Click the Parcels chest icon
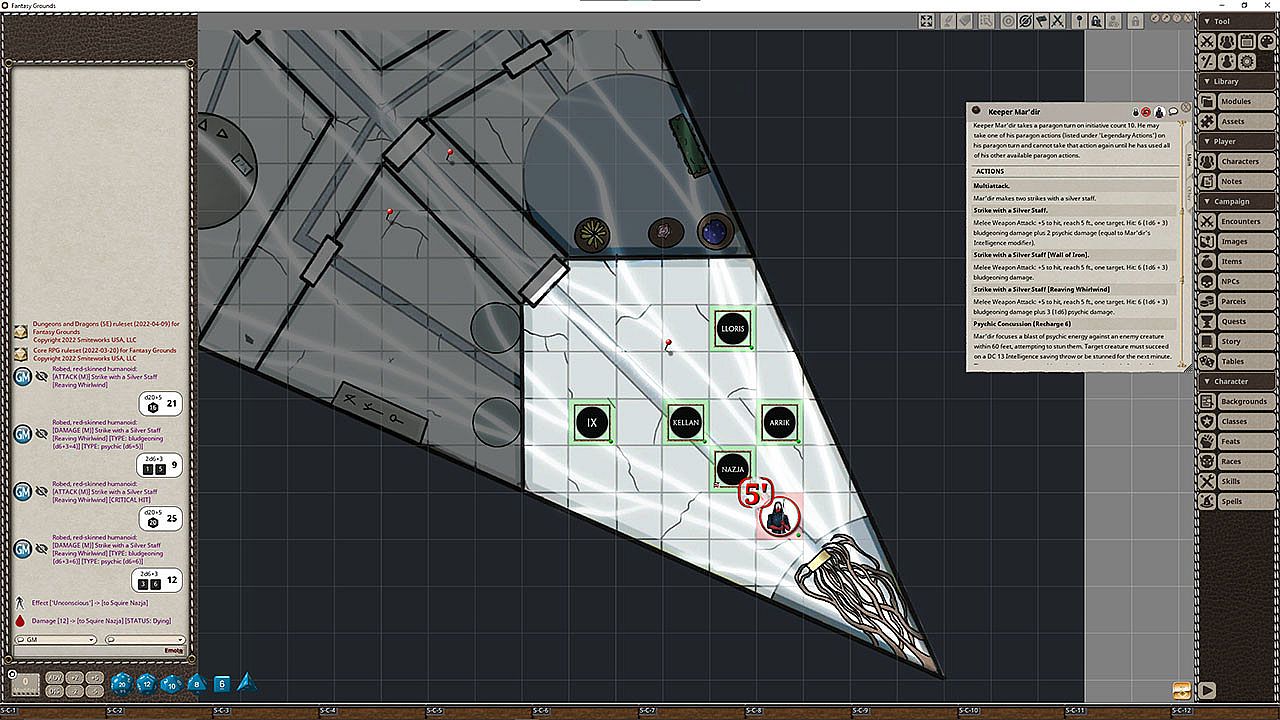This screenshot has height=720, width=1280. click(x=1207, y=301)
